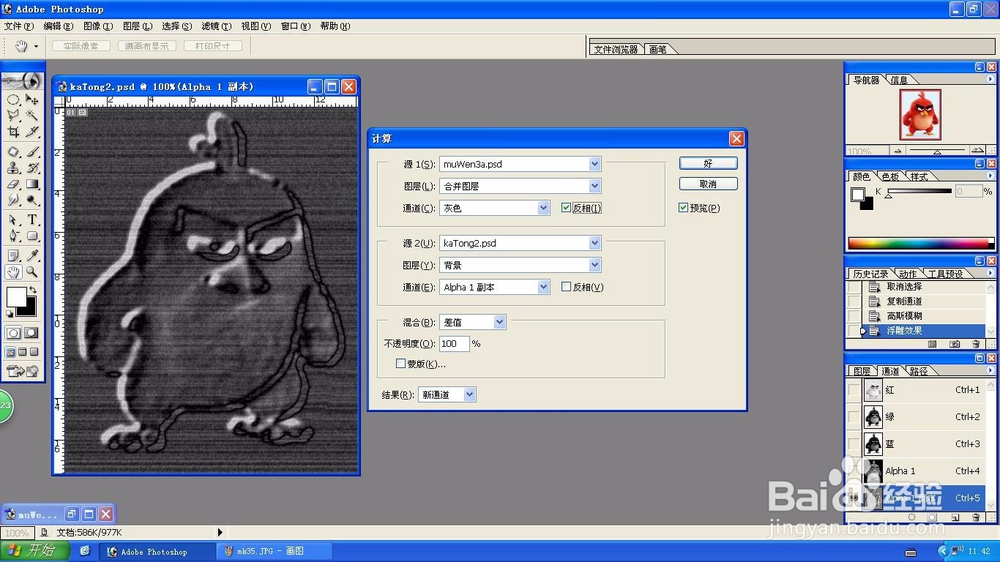
Task: Switch to the 动作 actions tab
Action: (x=907, y=274)
